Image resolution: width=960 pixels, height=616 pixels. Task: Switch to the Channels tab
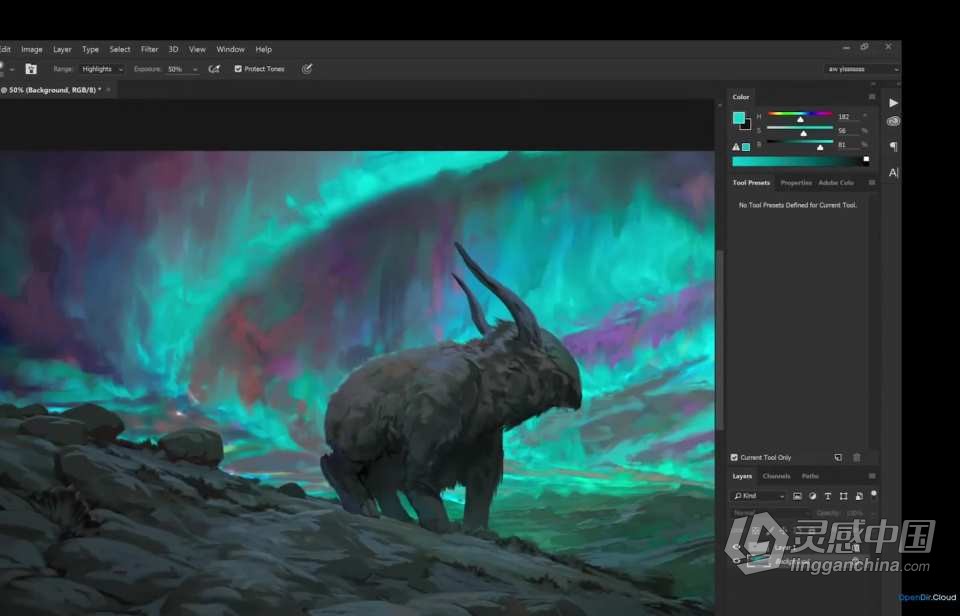pos(776,476)
